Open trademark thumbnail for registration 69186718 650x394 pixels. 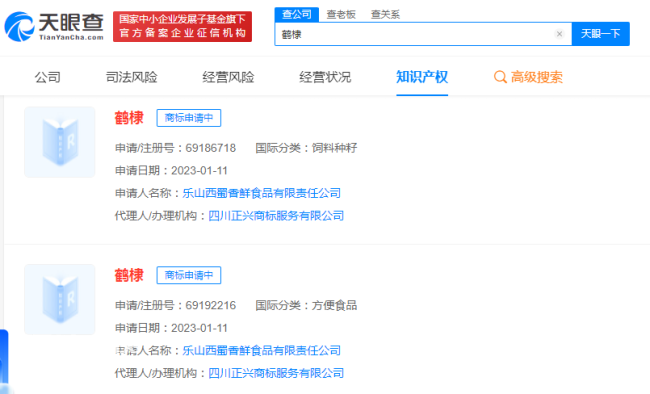(60, 142)
